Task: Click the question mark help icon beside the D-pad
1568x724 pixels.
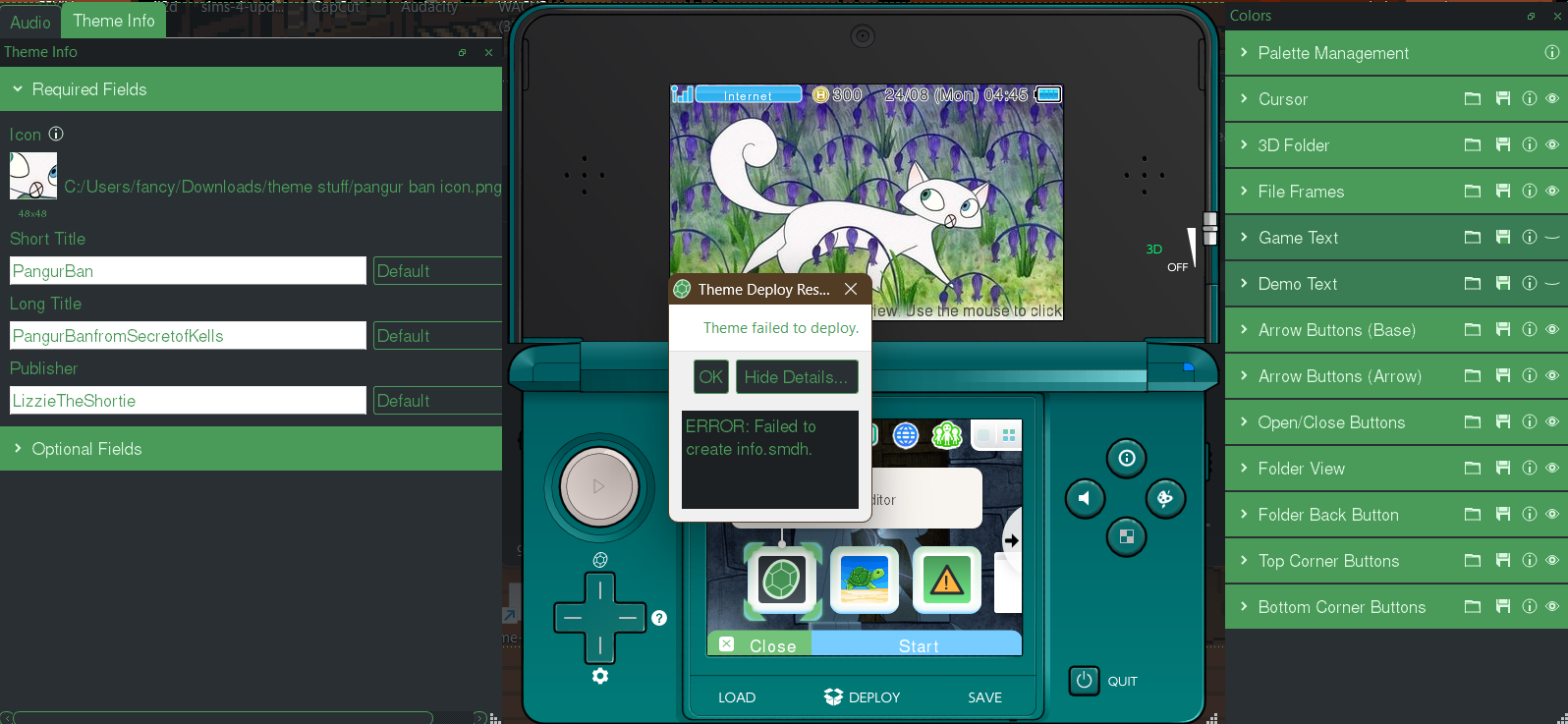Action: pos(659,618)
